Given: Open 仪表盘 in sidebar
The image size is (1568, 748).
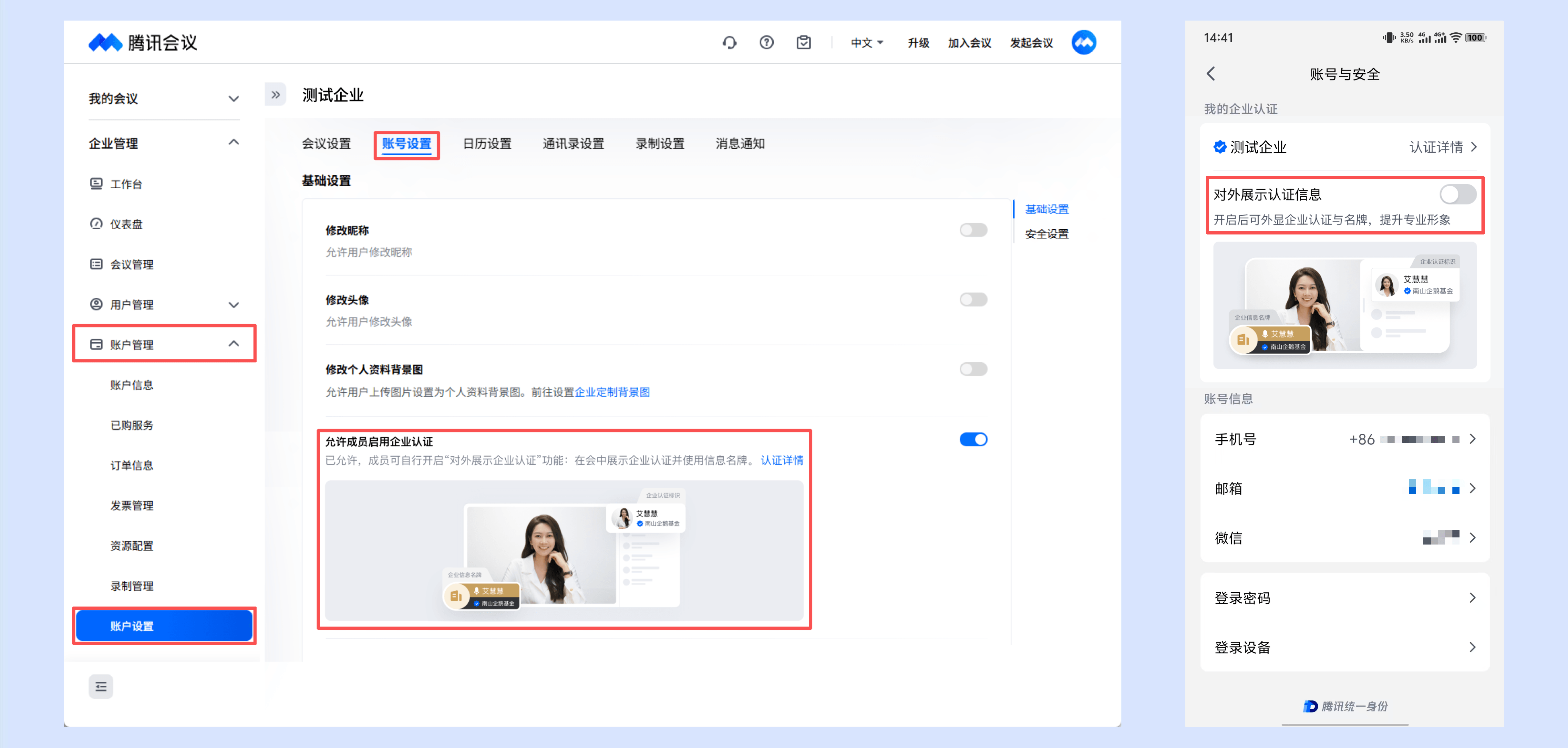Looking at the screenshot, I should tap(126, 224).
